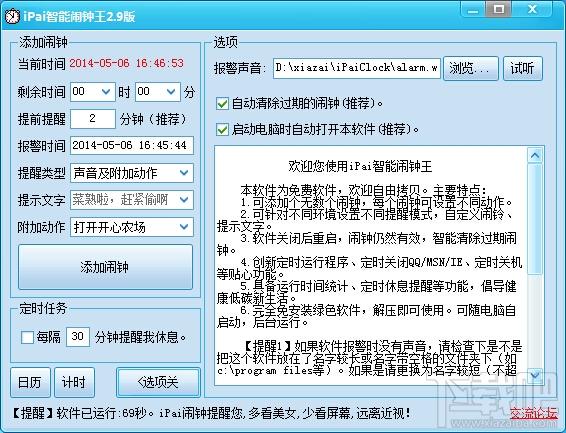This screenshot has height=433, width=566.
Task: Click the status text 软件已运行:69秒
Action: (101, 414)
